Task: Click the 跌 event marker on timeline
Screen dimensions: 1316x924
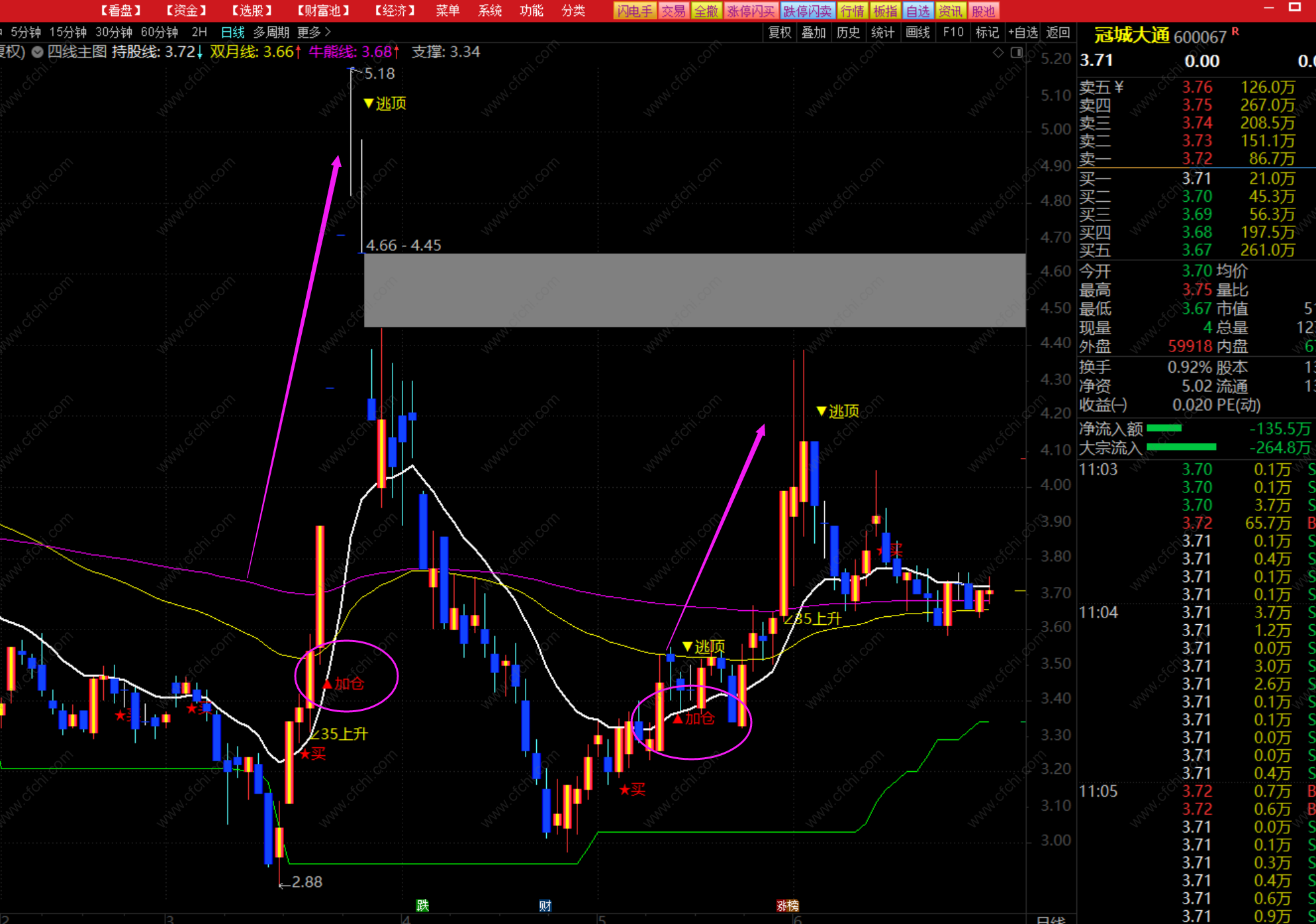Action: click(422, 905)
